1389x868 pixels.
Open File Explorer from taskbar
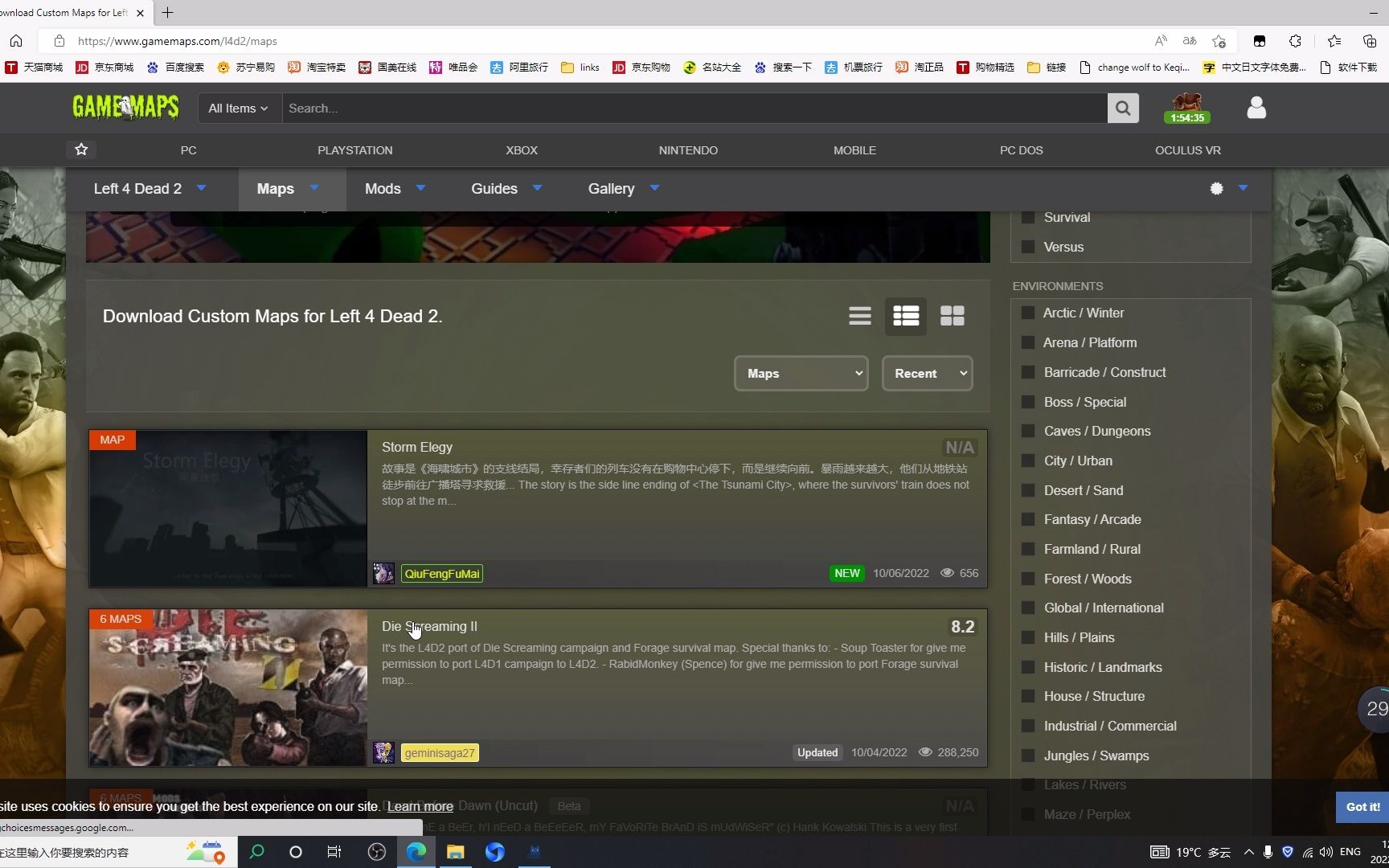[456, 852]
